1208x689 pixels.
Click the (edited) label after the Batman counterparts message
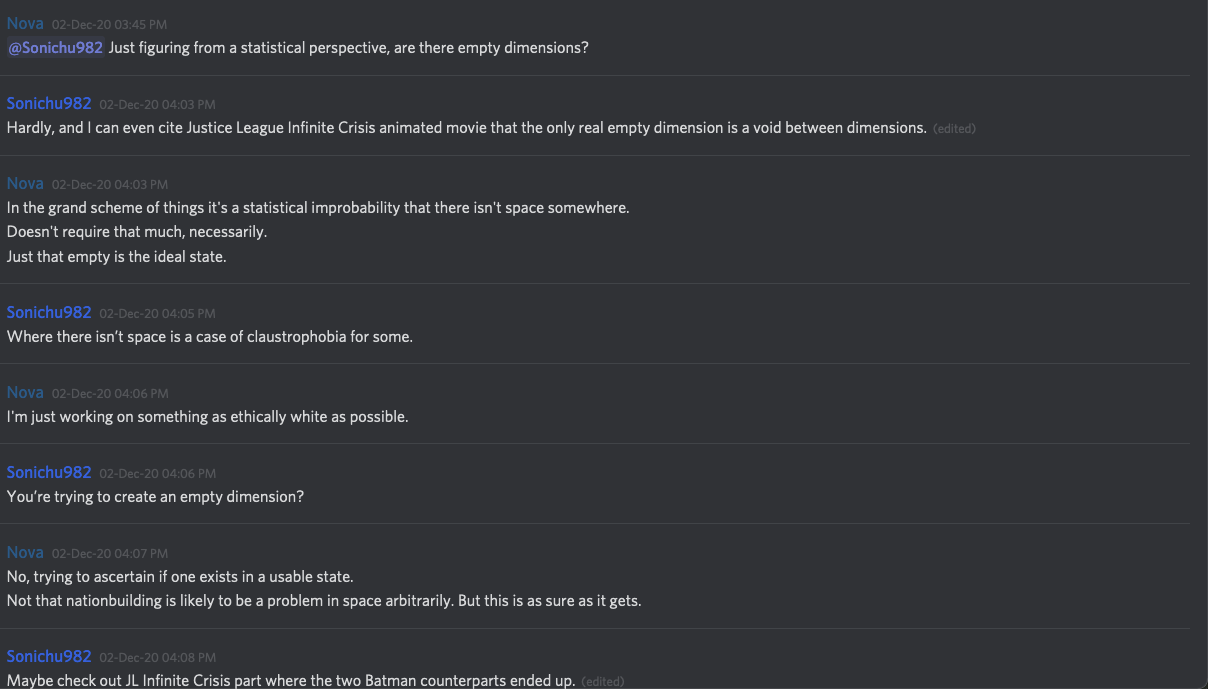(602, 681)
